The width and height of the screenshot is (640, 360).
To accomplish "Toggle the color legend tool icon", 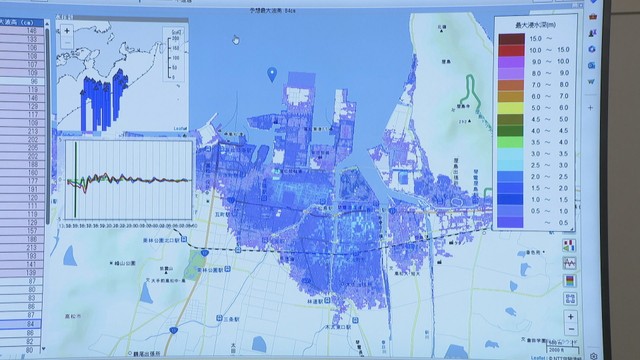I will (x=570, y=281).
